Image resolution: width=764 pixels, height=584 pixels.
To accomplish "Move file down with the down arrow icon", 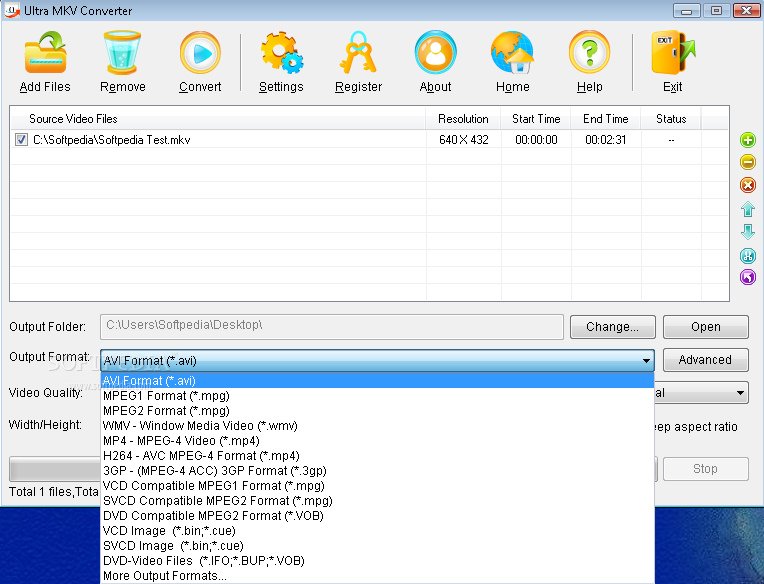I will 748,232.
